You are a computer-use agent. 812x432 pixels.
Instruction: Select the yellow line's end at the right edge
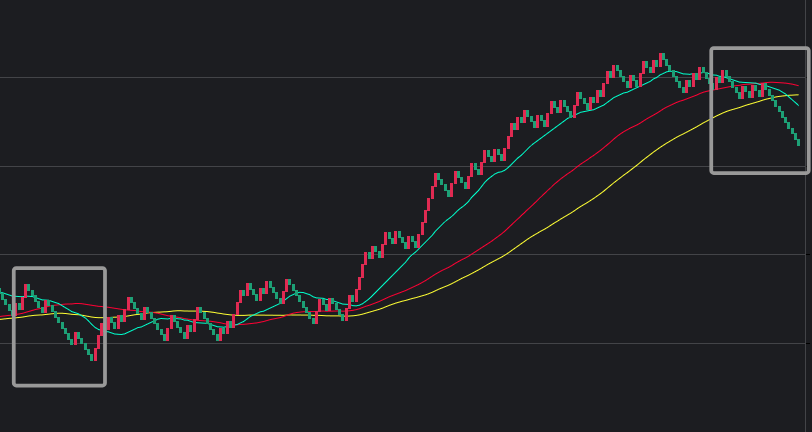(797, 95)
